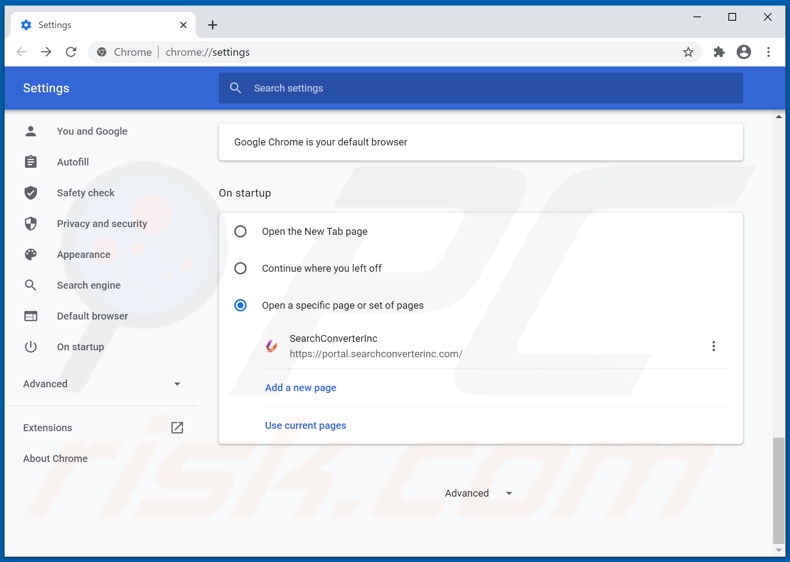
Task: Choose Open a specific page or set of pages
Action: [240, 305]
